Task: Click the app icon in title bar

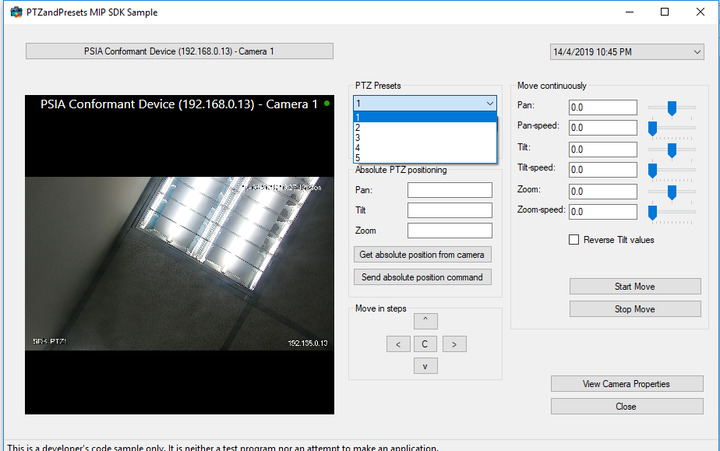Action: click(12, 12)
